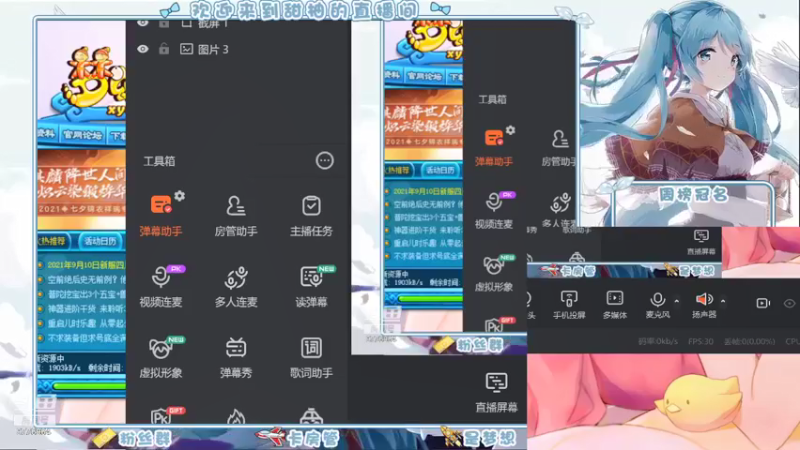Start 多人连麦 in the main toolbox
The height and width of the screenshot is (450, 800).
[236, 286]
